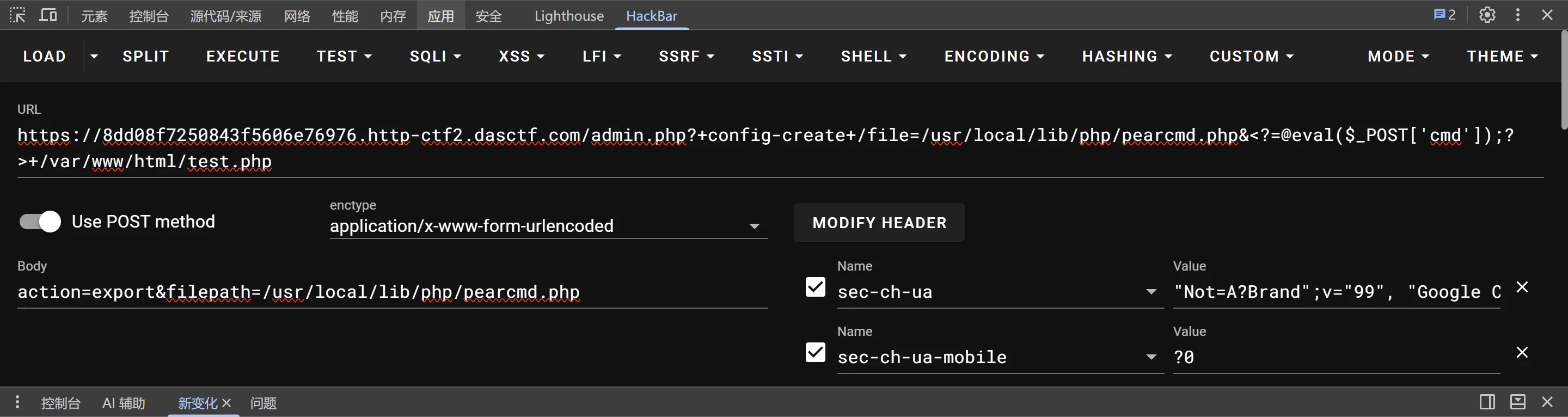Switch to the 元素 tab

[94, 16]
